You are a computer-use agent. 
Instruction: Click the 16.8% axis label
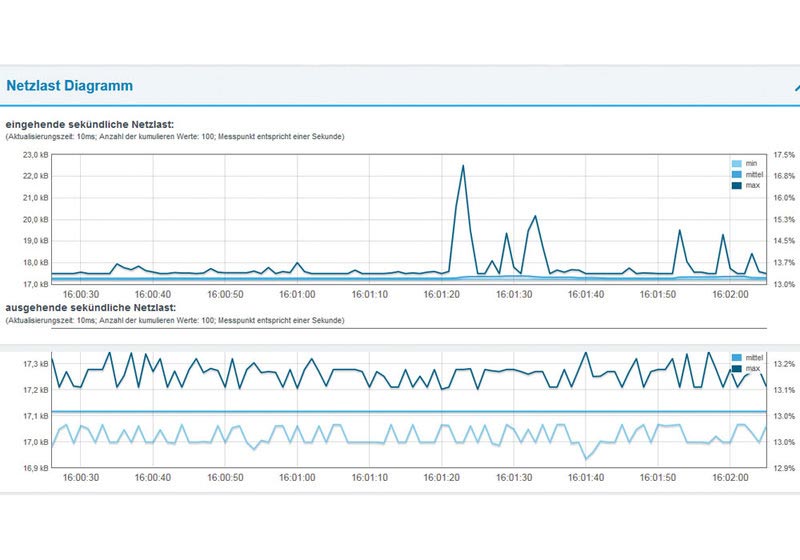click(x=784, y=176)
